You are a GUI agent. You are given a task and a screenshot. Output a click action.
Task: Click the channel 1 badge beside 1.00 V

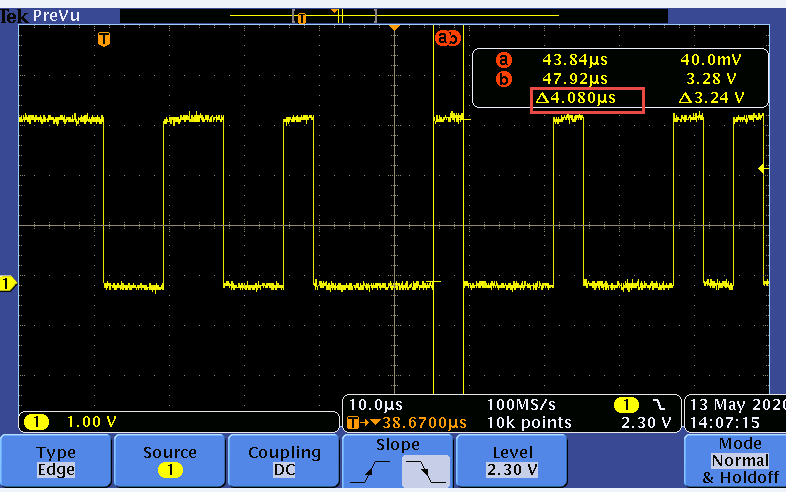(36, 422)
